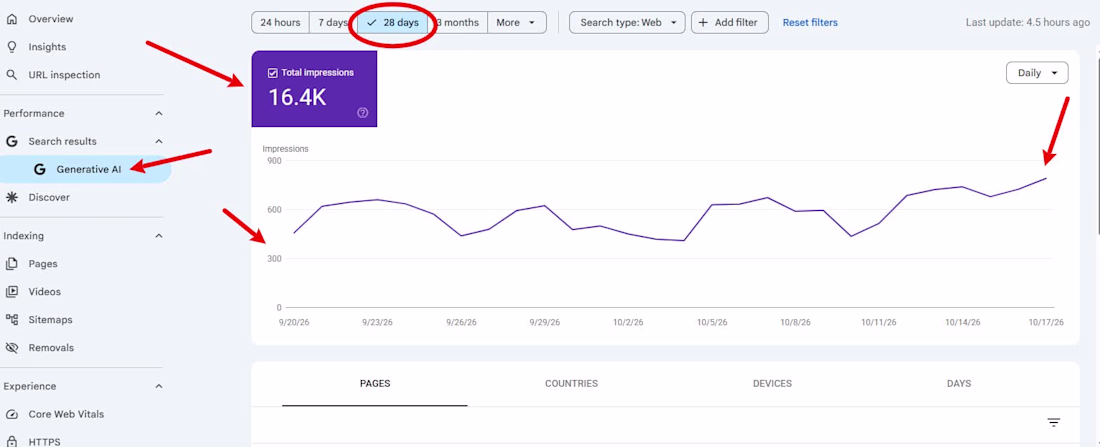Click the Google G icon beside Generative AI
Screen dimensions: 1100x447
39,169
